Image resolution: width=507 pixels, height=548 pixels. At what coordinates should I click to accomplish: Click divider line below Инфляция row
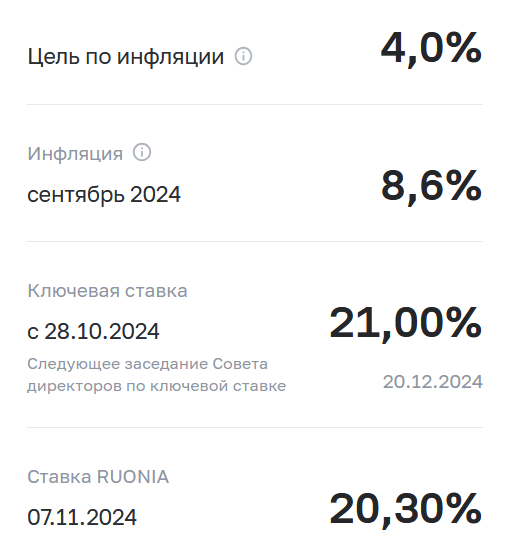point(255,241)
